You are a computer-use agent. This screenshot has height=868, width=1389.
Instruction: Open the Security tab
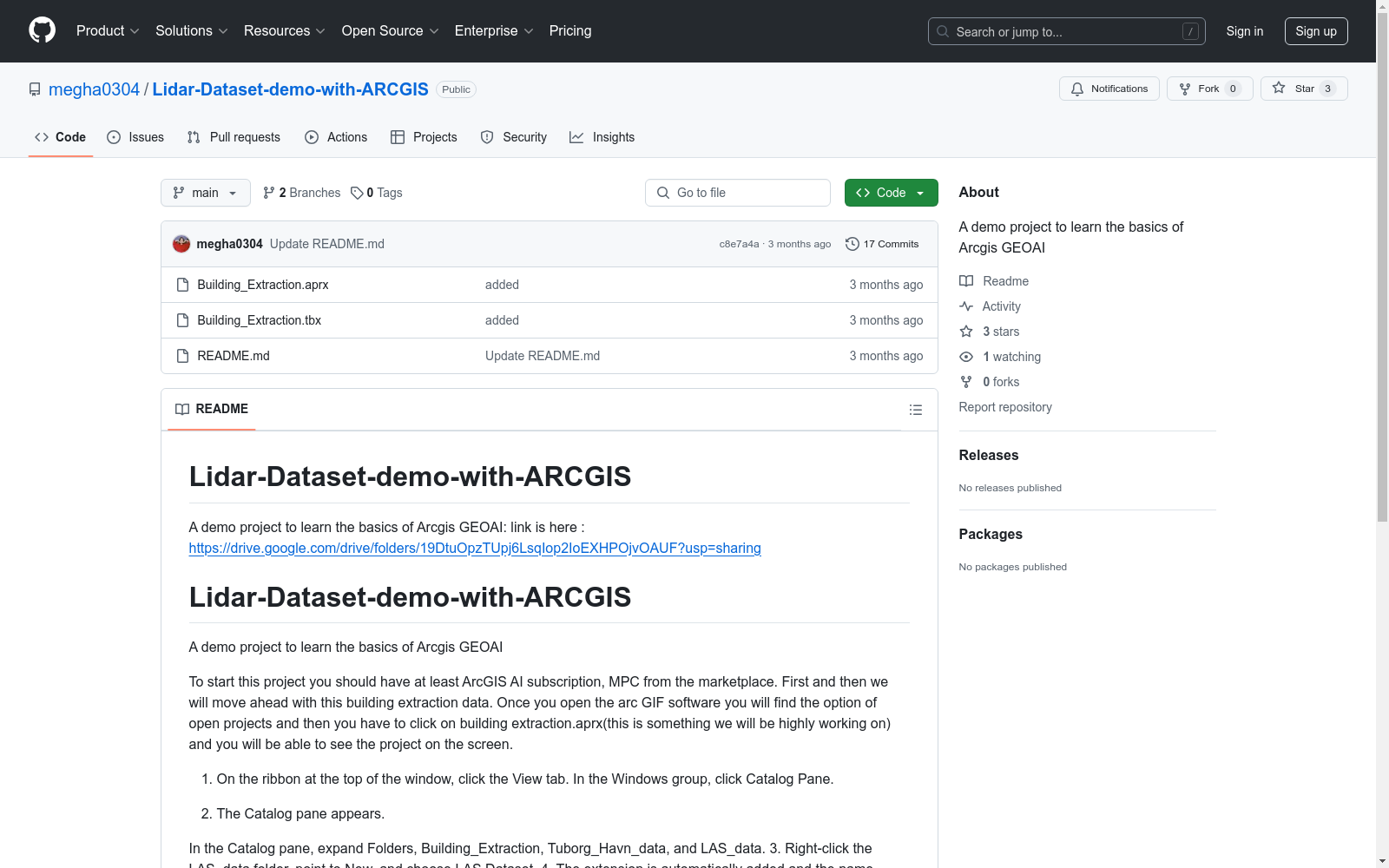tap(514, 137)
